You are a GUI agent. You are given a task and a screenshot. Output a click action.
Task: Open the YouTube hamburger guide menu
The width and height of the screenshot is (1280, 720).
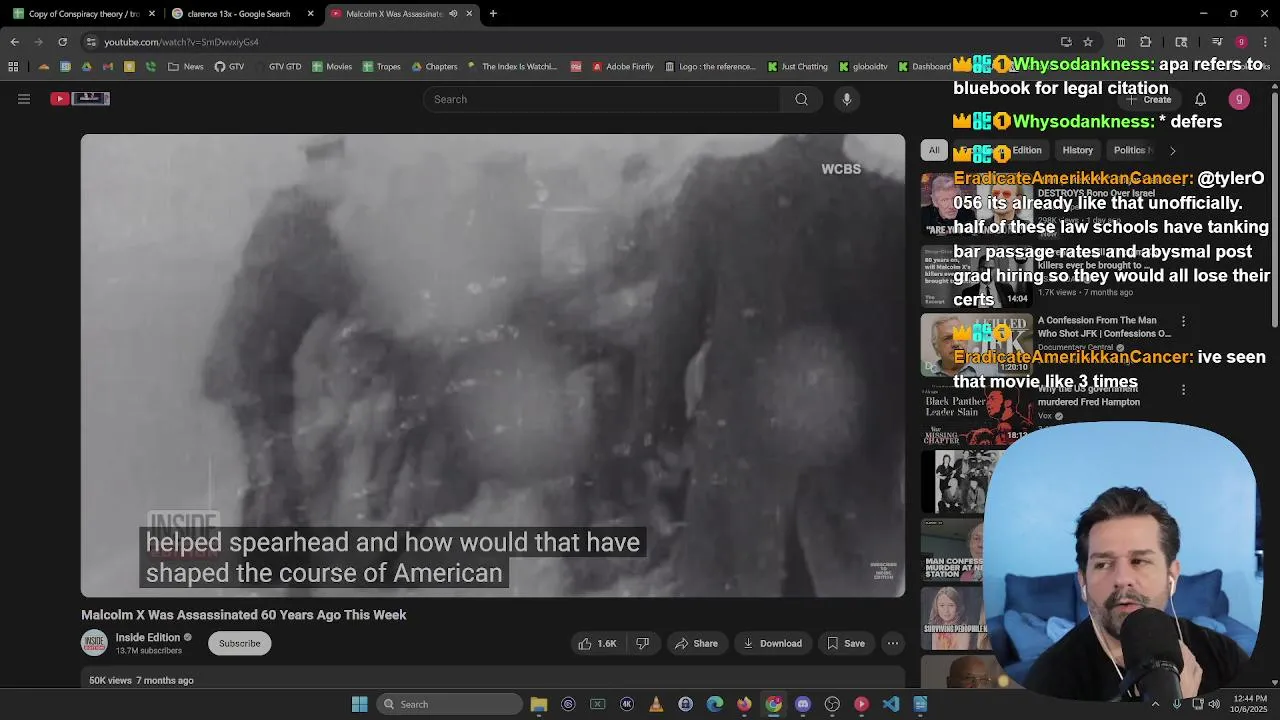point(24,99)
